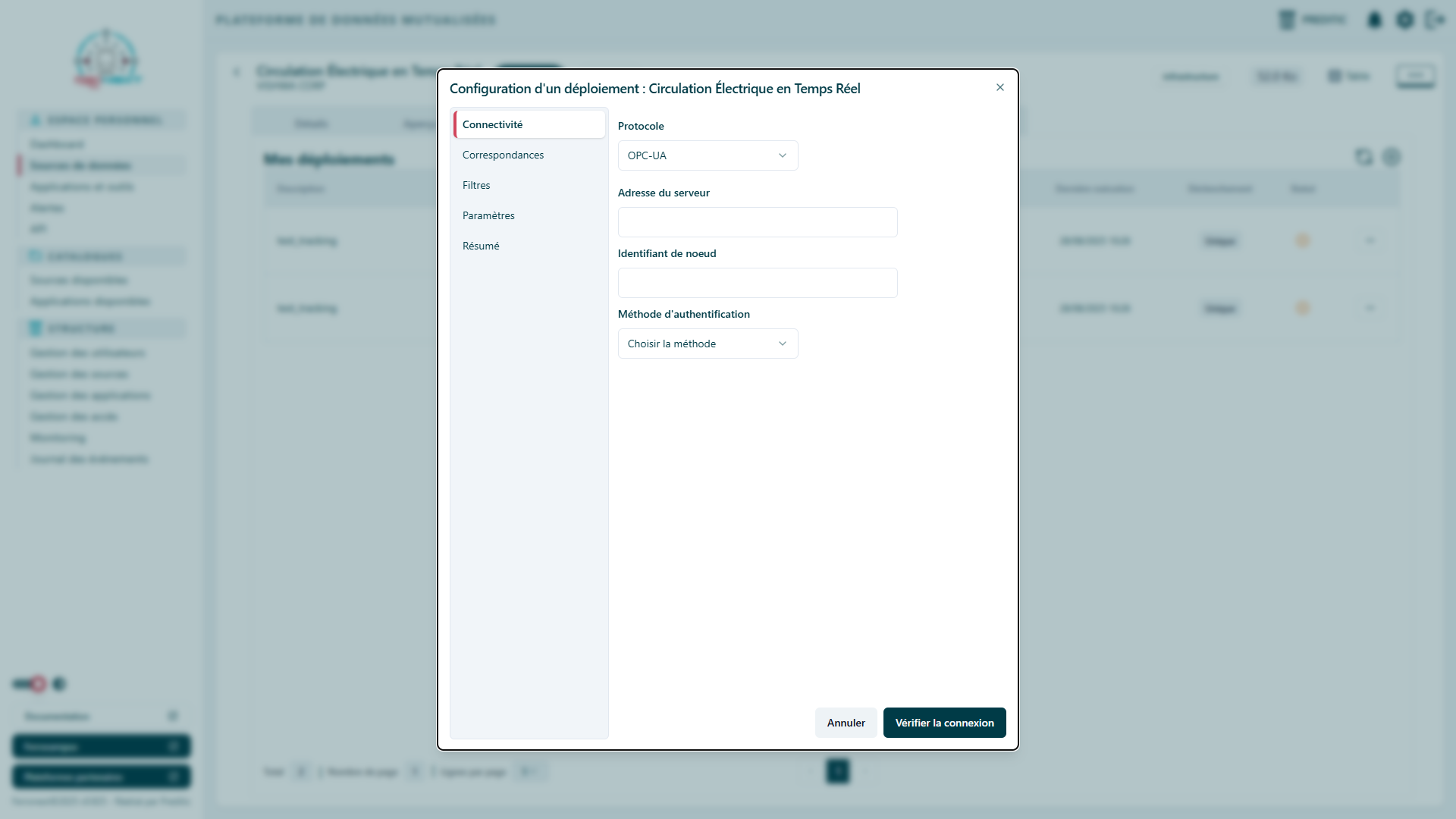
Task: Click the notification bell icon
Action: 1374,20
